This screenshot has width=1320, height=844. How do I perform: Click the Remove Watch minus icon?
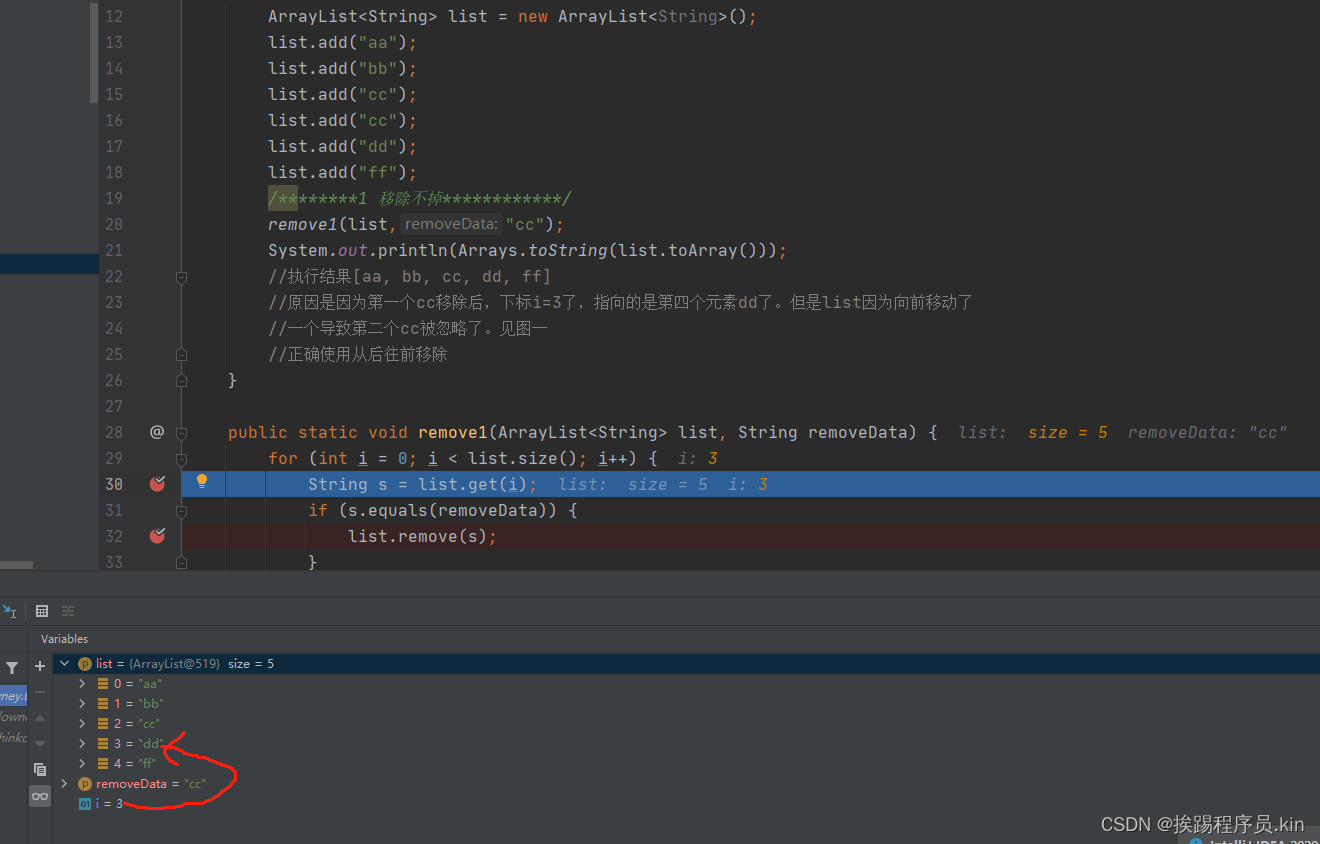[x=40, y=692]
